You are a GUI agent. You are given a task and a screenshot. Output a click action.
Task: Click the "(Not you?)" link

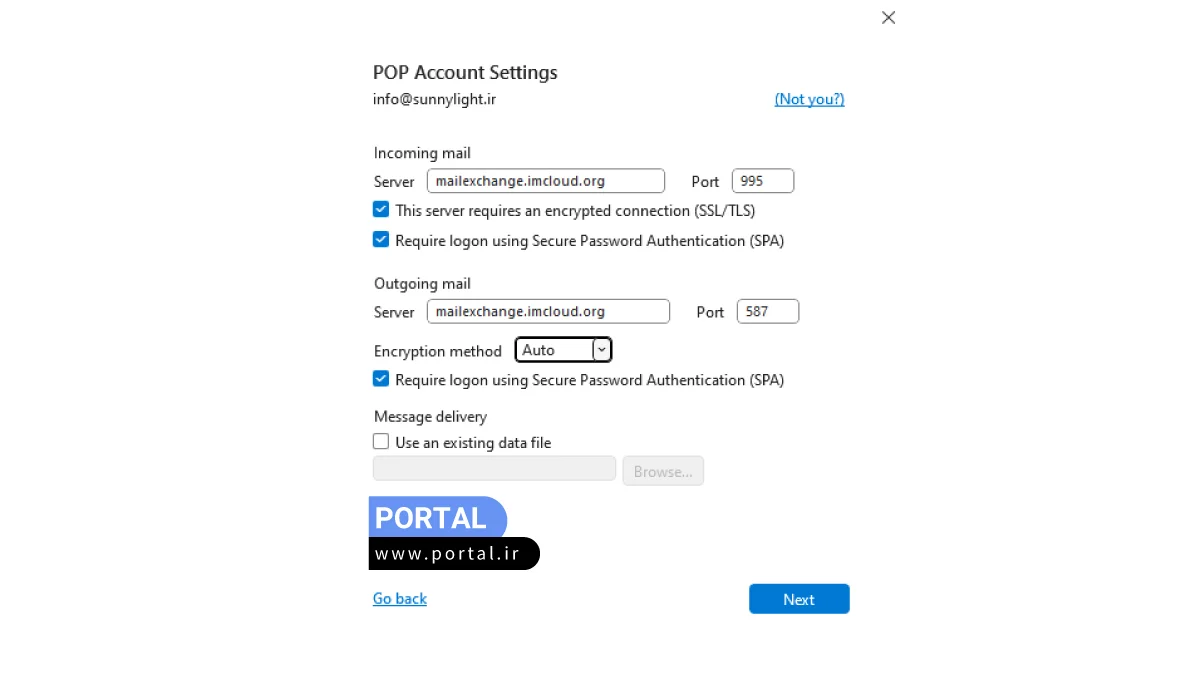809,99
